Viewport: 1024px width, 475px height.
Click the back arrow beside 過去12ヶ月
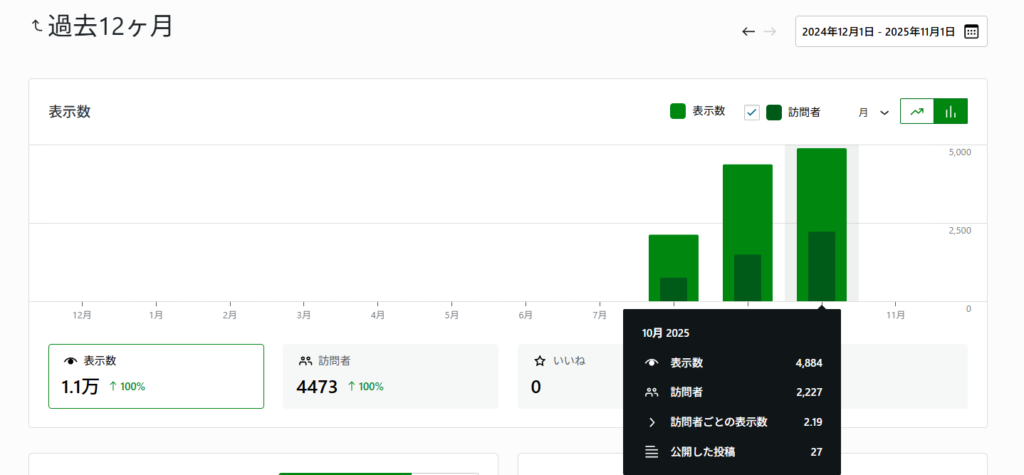(x=38, y=26)
